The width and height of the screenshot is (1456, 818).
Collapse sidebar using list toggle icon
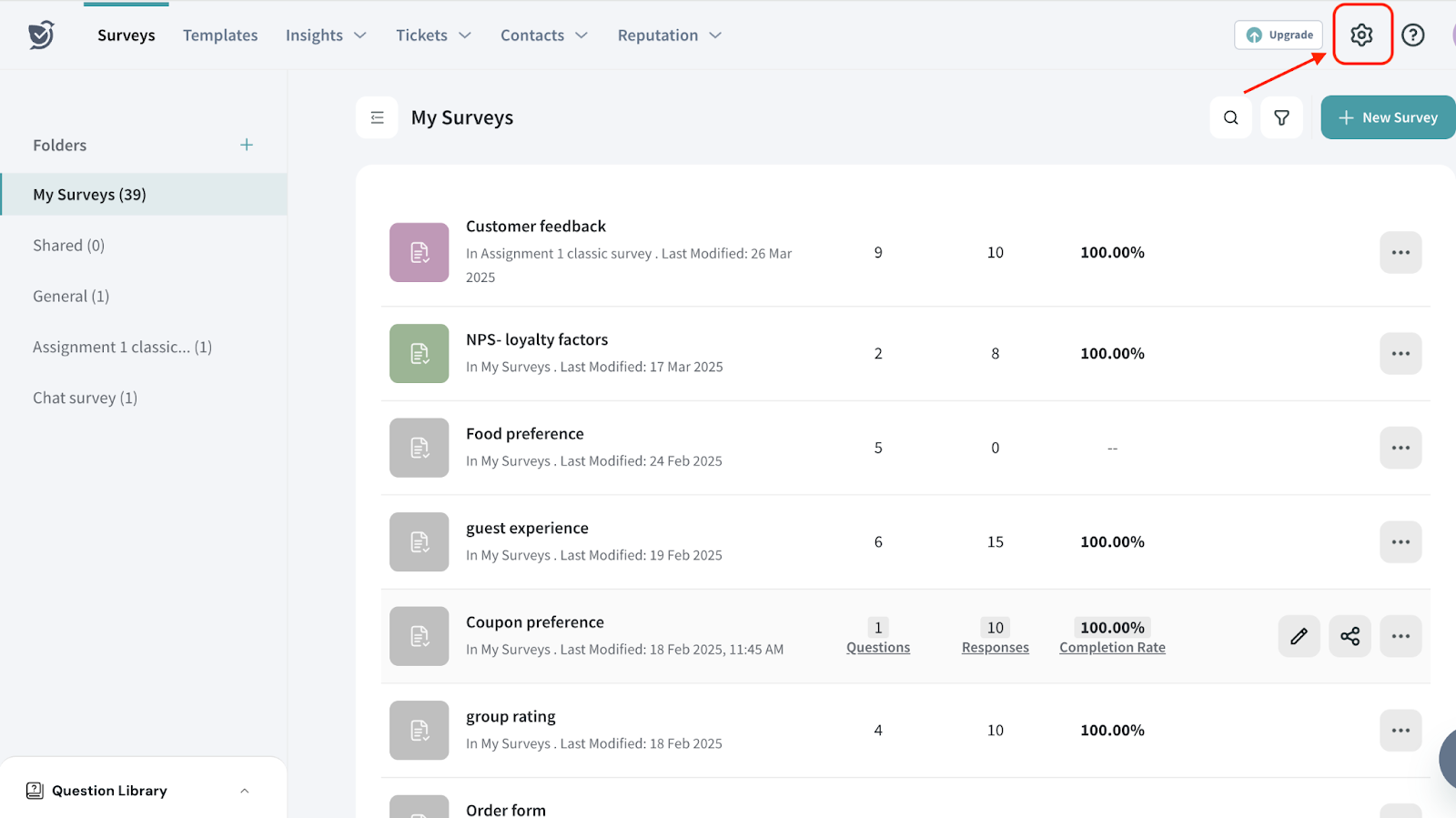pyautogui.click(x=377, y=117)
